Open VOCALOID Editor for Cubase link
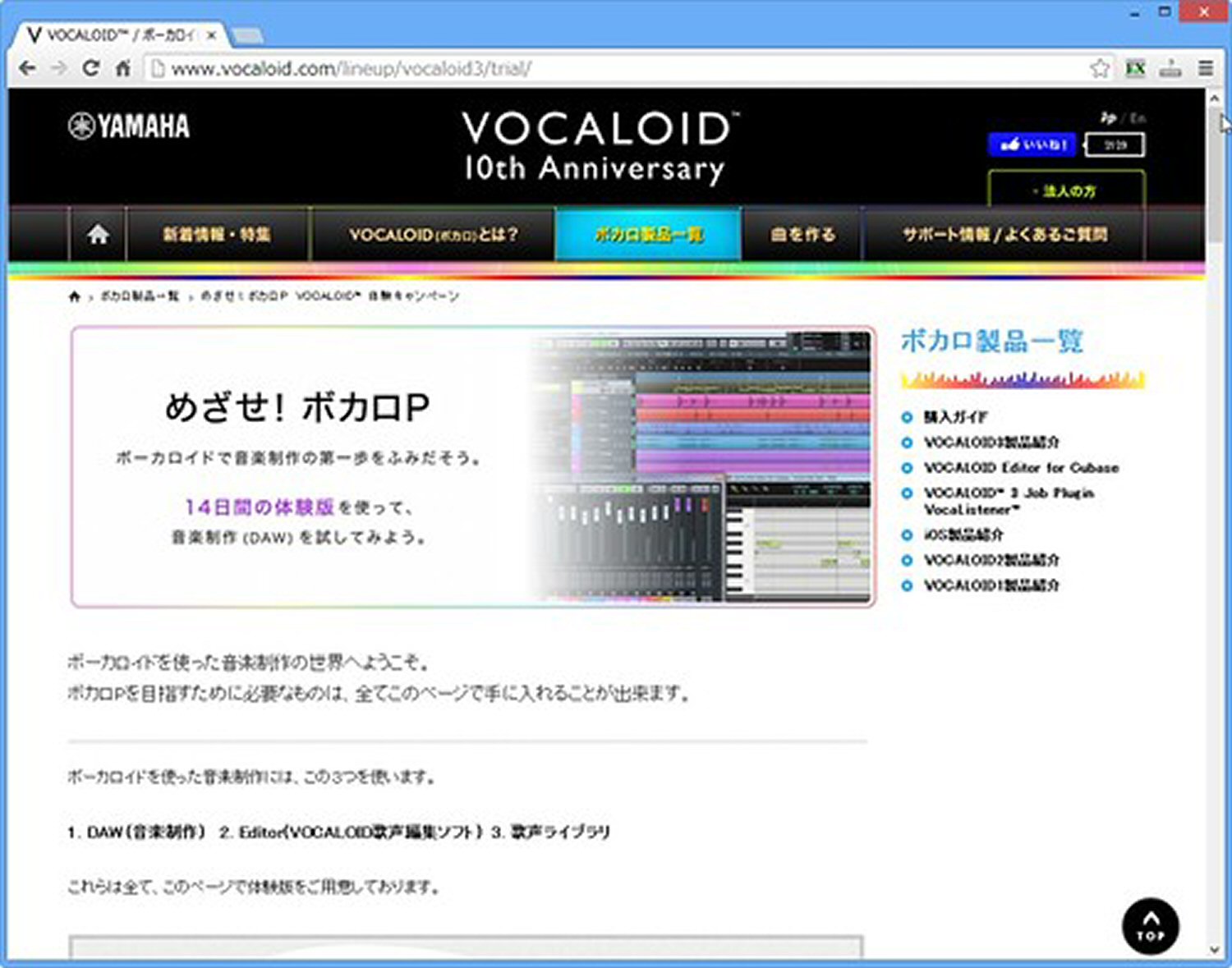Screen dimensions: 1232x968 point(1021,468)
